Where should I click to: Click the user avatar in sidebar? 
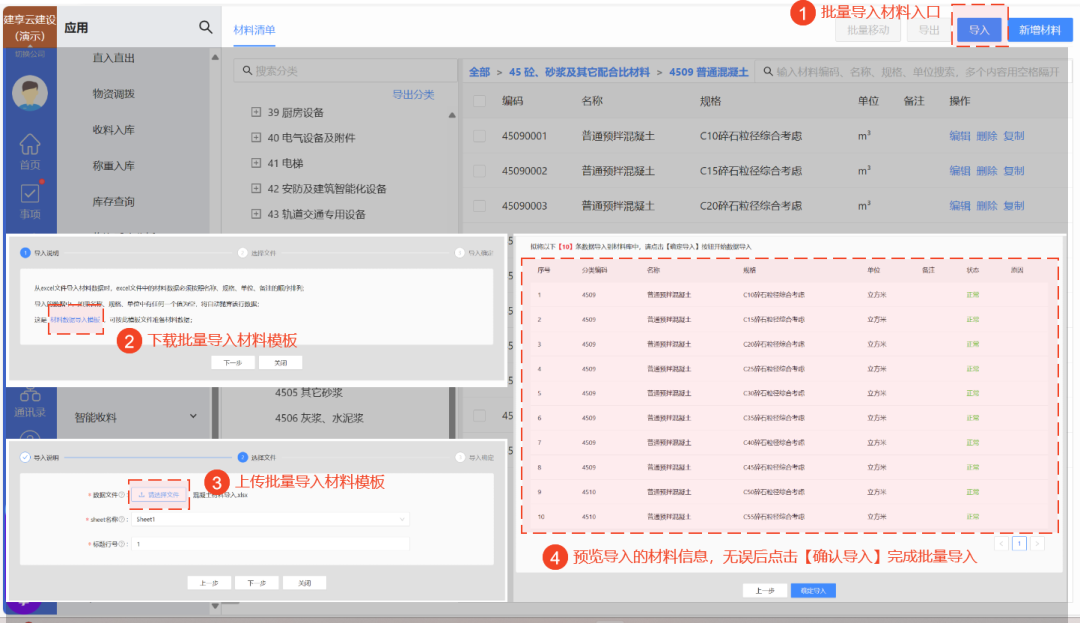tap(30, 93)
